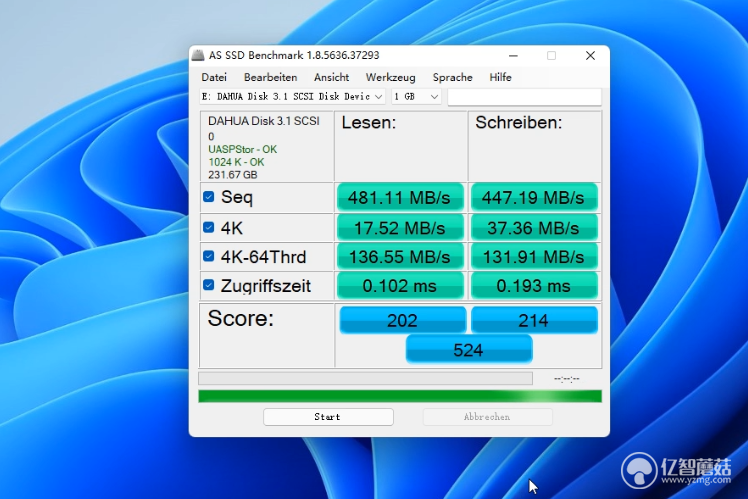Click the Schreiben column header
Viewport: 748px width, 499px height.
coord(519,123)
